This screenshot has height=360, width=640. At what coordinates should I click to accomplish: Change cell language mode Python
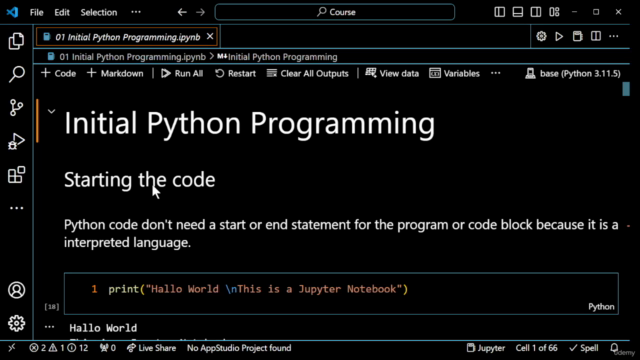(601, 307)
